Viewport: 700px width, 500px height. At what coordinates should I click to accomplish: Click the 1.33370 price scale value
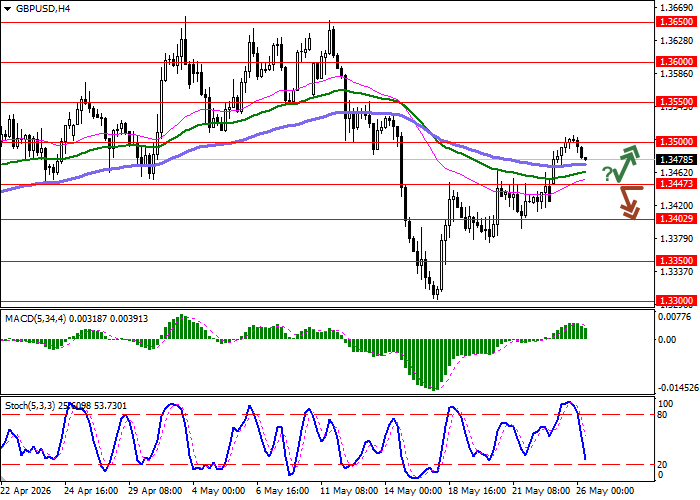pos(677,272)
